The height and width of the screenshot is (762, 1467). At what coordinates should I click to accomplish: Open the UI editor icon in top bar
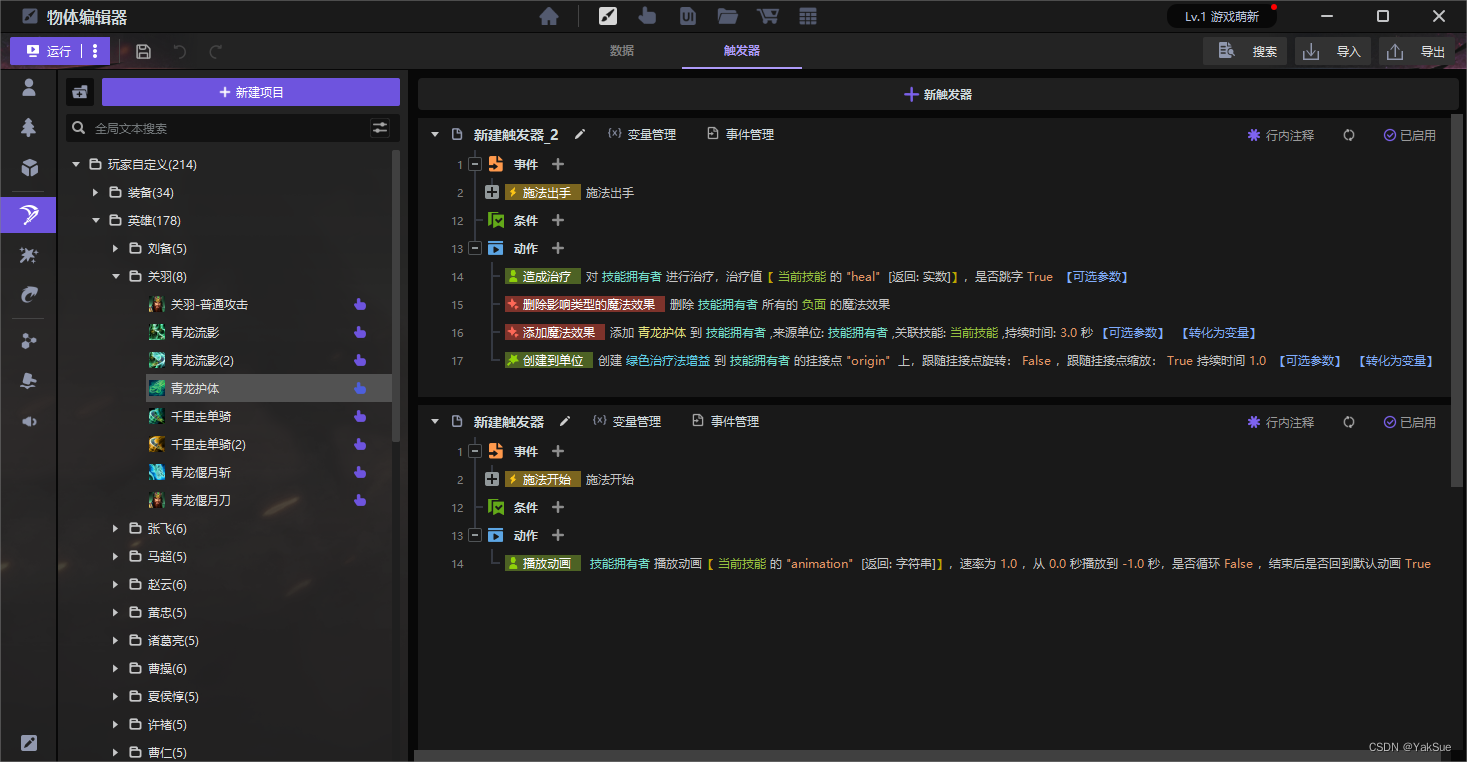[688, 16]
